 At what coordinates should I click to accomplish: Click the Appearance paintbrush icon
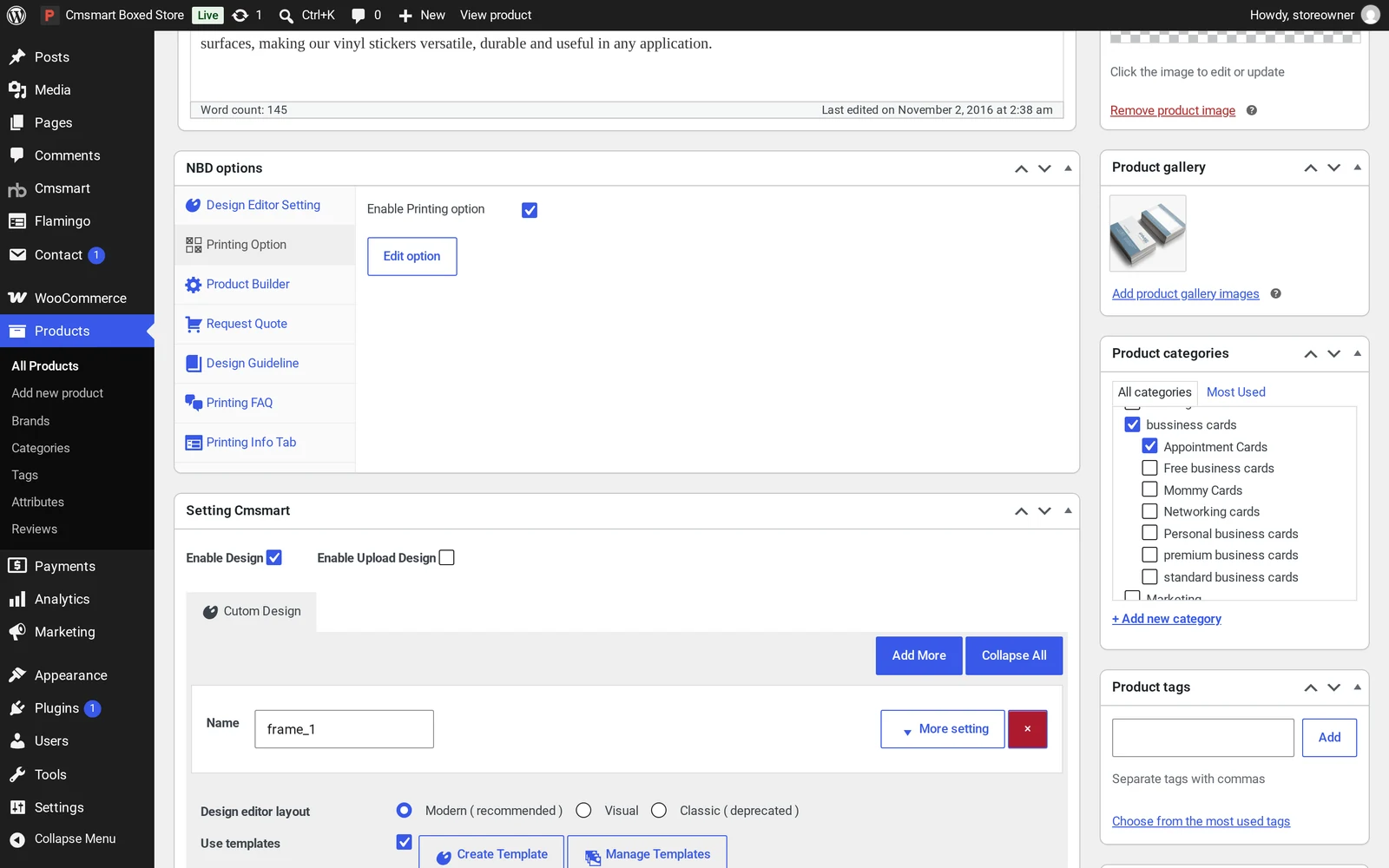click(17, 675)
